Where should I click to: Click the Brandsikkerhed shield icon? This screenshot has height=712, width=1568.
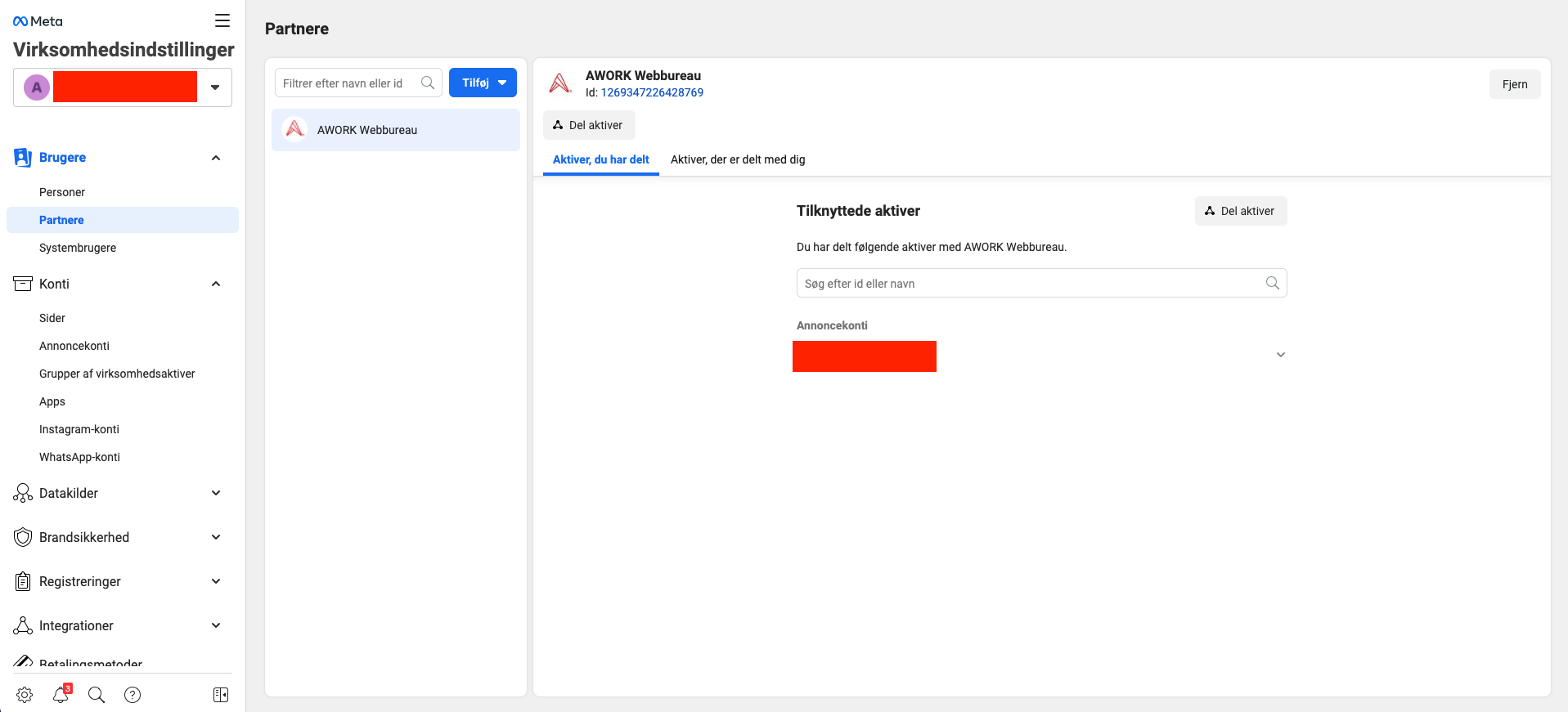[23, 537]
